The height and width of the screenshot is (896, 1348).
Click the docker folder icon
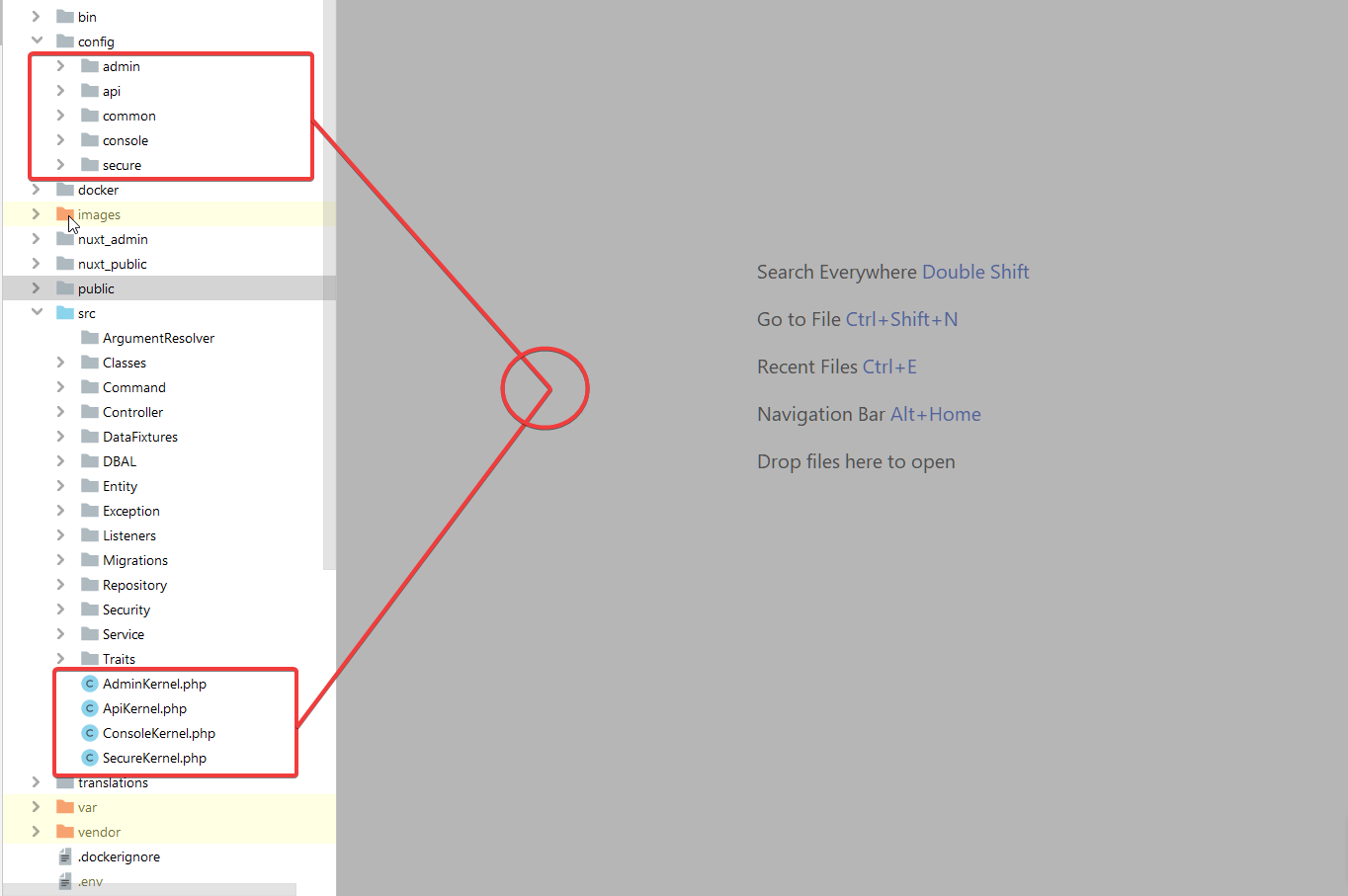(65, 190)
